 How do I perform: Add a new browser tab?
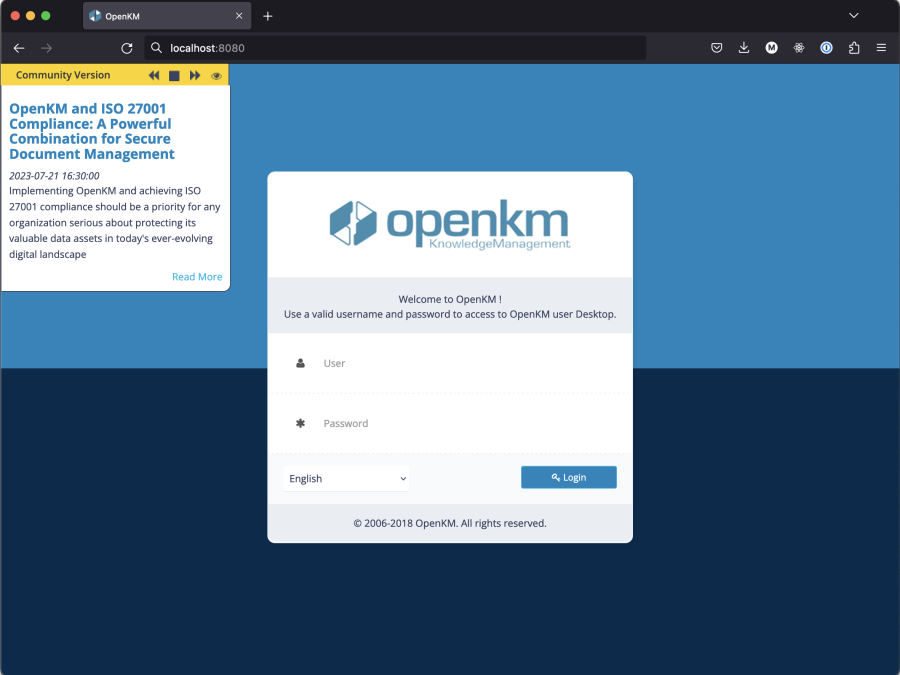267,16
